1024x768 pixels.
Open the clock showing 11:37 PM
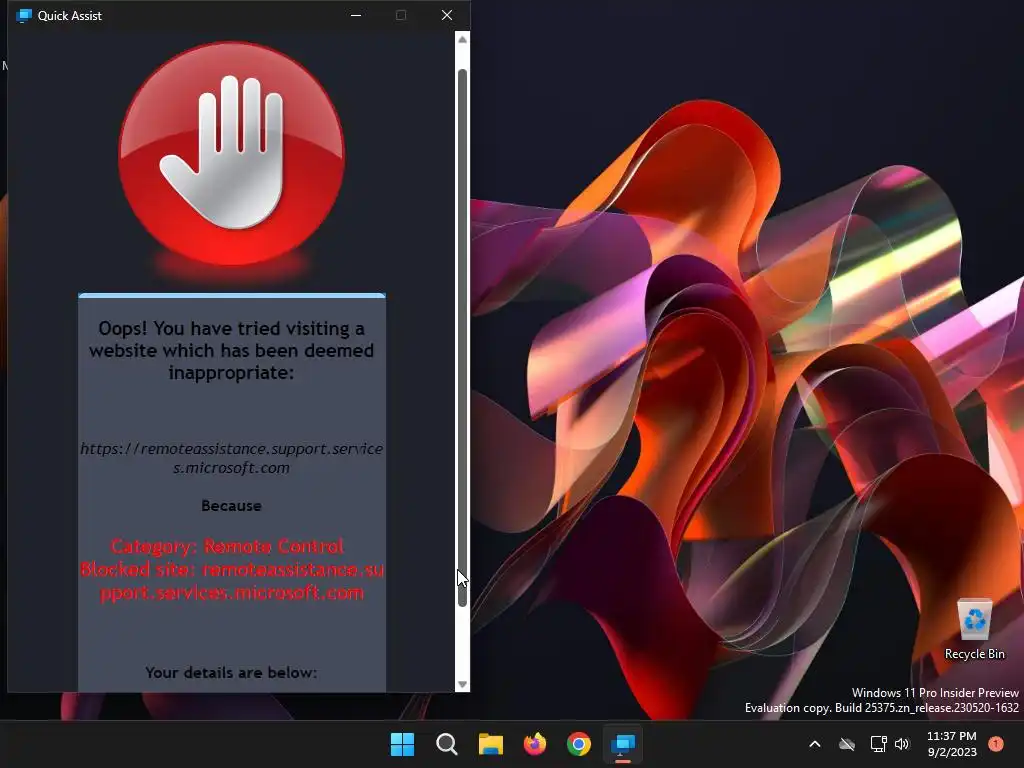952,744
